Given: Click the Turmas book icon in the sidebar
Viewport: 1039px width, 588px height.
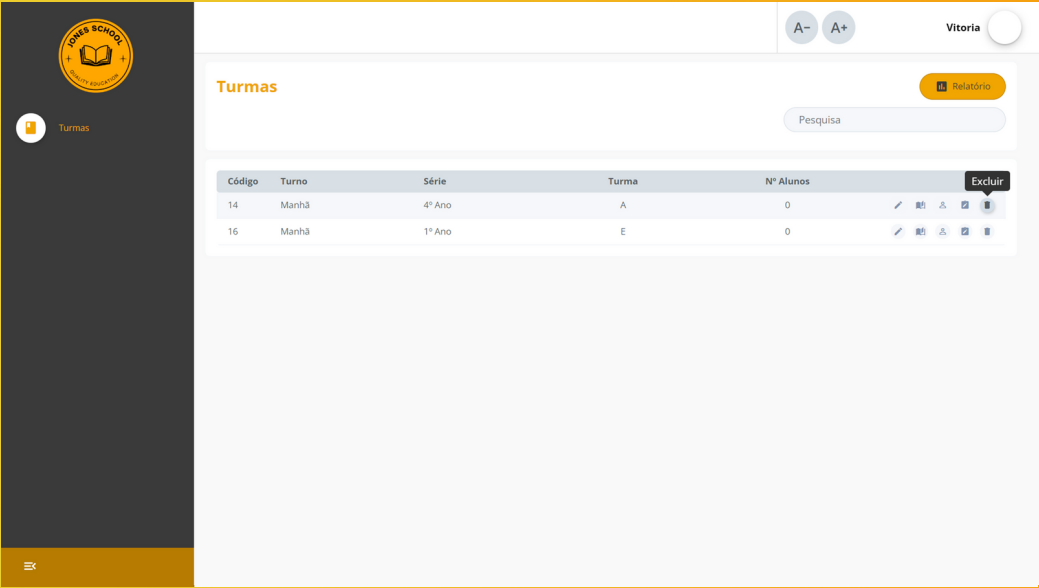Looking at the screenshot, I should click(30, 128).
